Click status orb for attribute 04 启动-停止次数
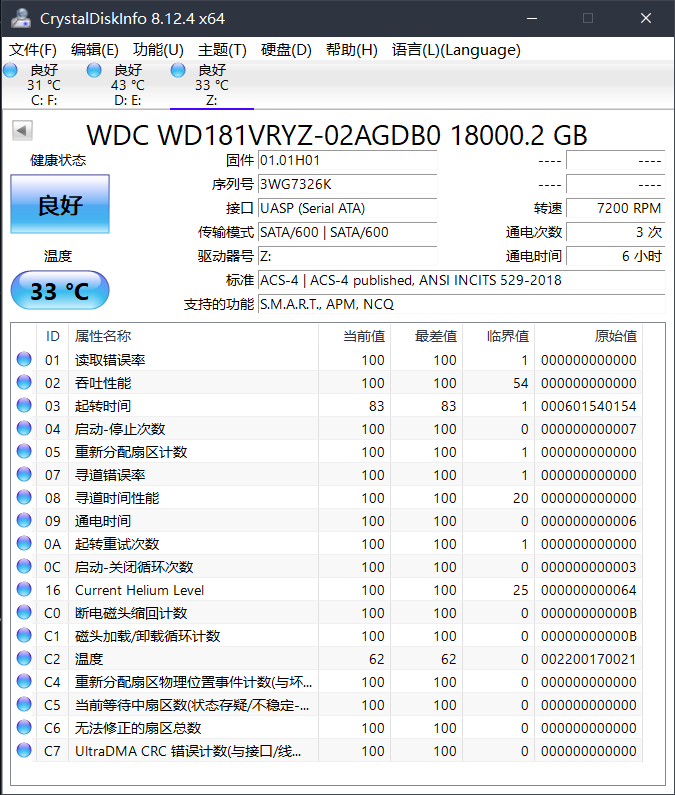The width and height of the screenshot is (675, 795). (x=24, y=428)
